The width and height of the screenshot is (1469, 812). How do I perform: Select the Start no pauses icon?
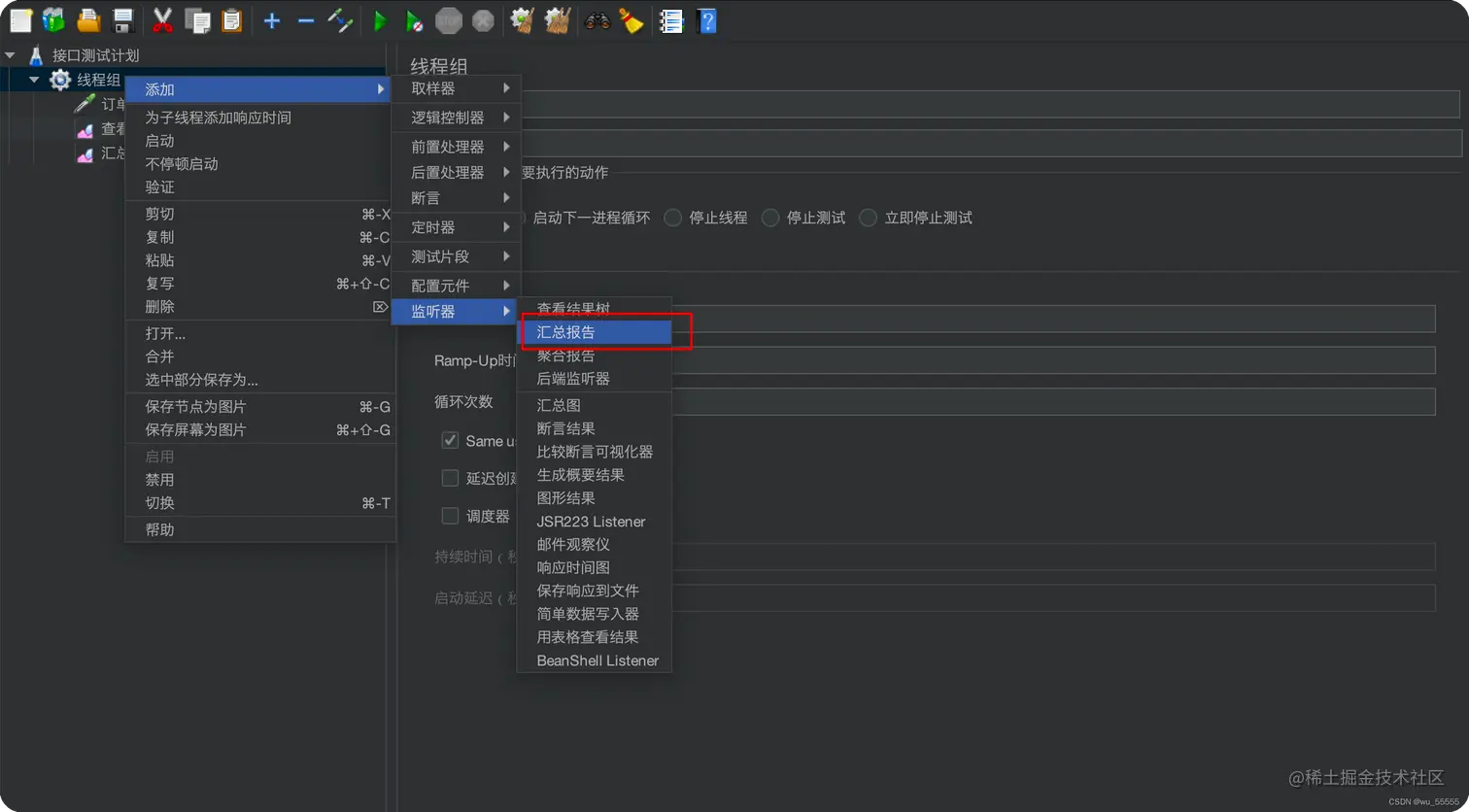click(413, 20)
